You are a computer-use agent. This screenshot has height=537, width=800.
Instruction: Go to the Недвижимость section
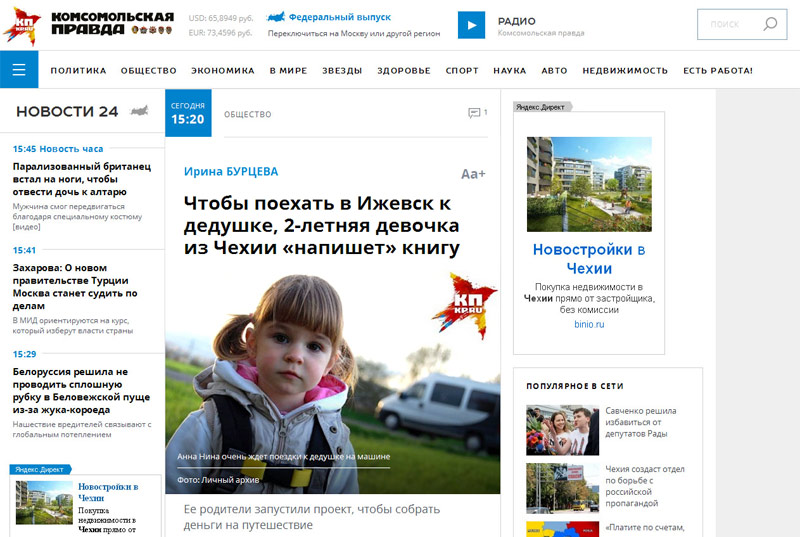pos(625,70)
